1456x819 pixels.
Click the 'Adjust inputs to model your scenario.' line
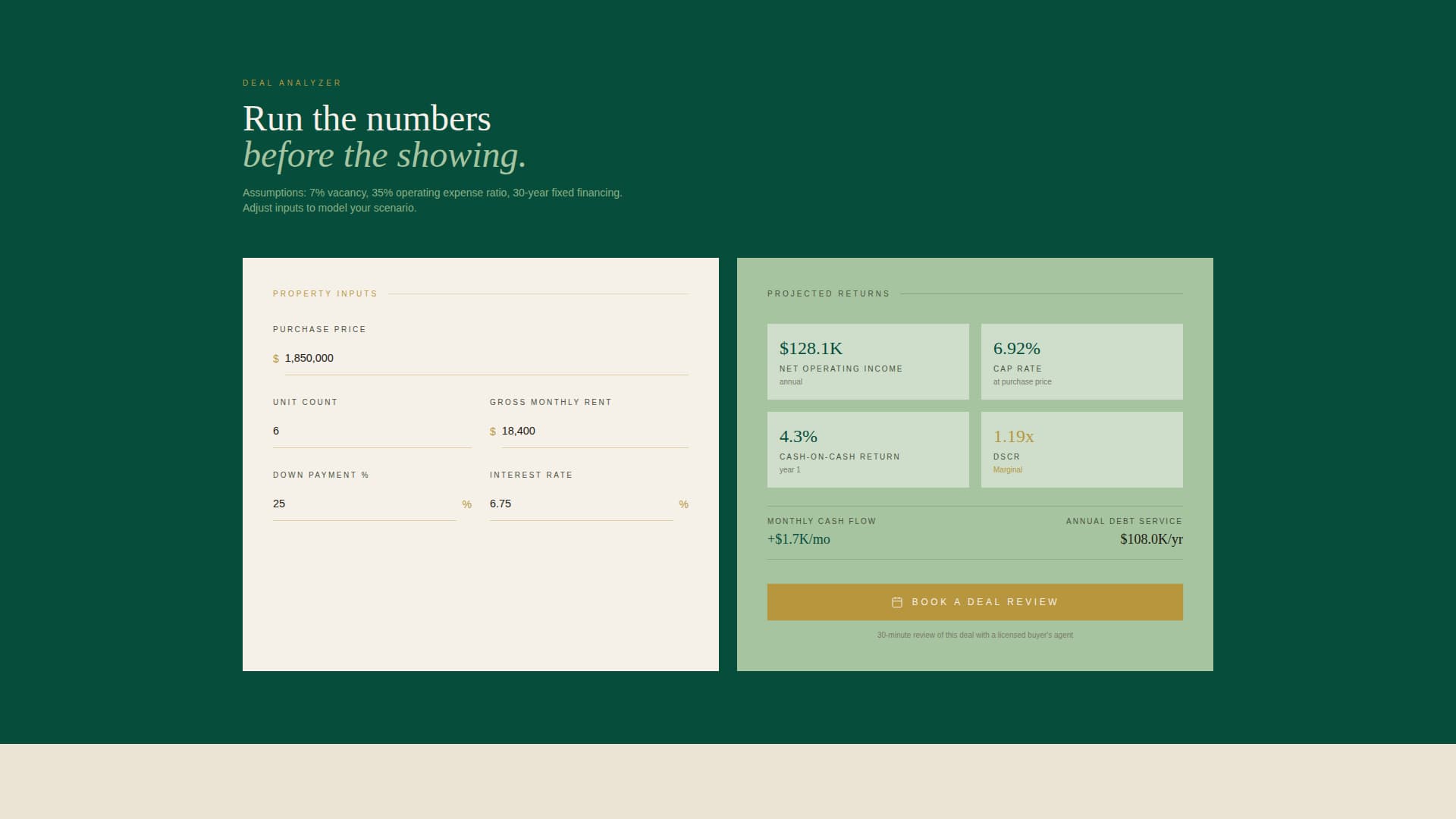click(329, 208)
